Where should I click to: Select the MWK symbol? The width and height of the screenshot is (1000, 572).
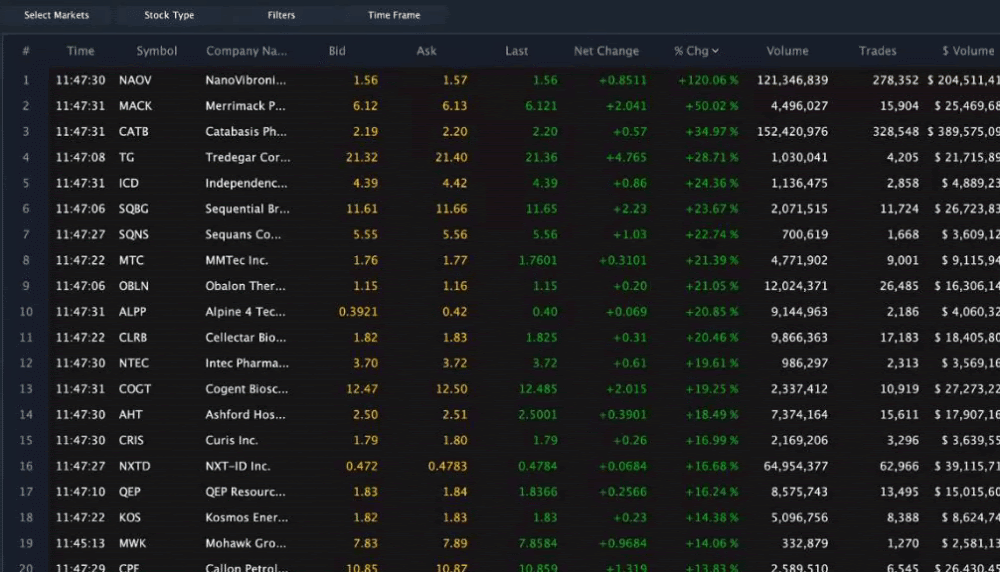click(x=132, y=543)
